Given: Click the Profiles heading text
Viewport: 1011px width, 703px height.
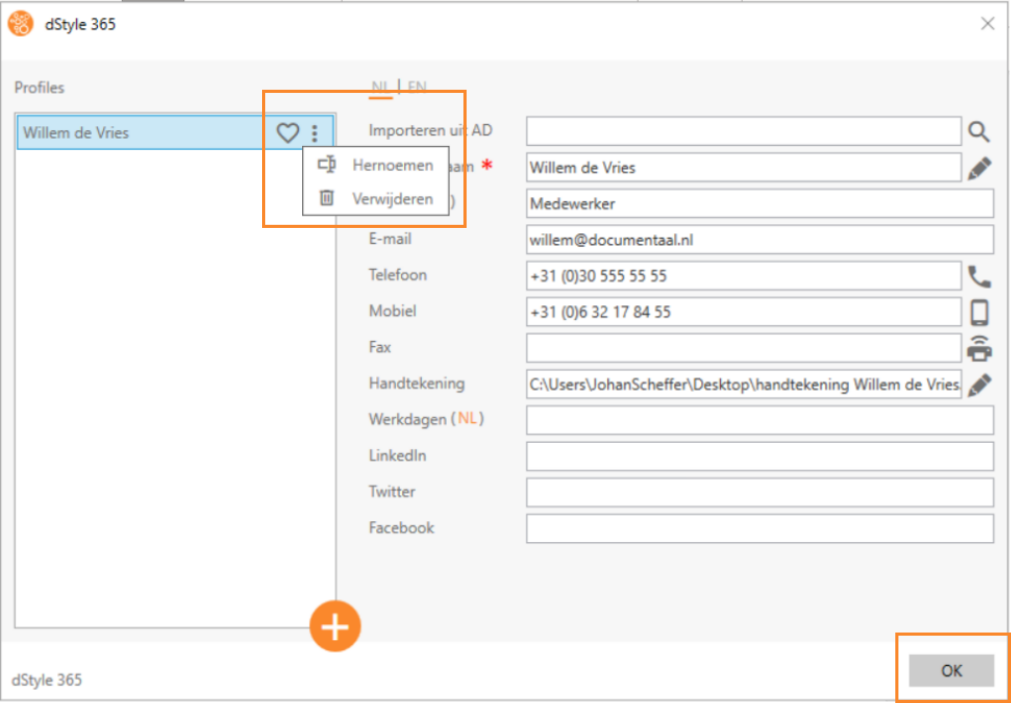Looking at the screenshot, I should (39, 88).
